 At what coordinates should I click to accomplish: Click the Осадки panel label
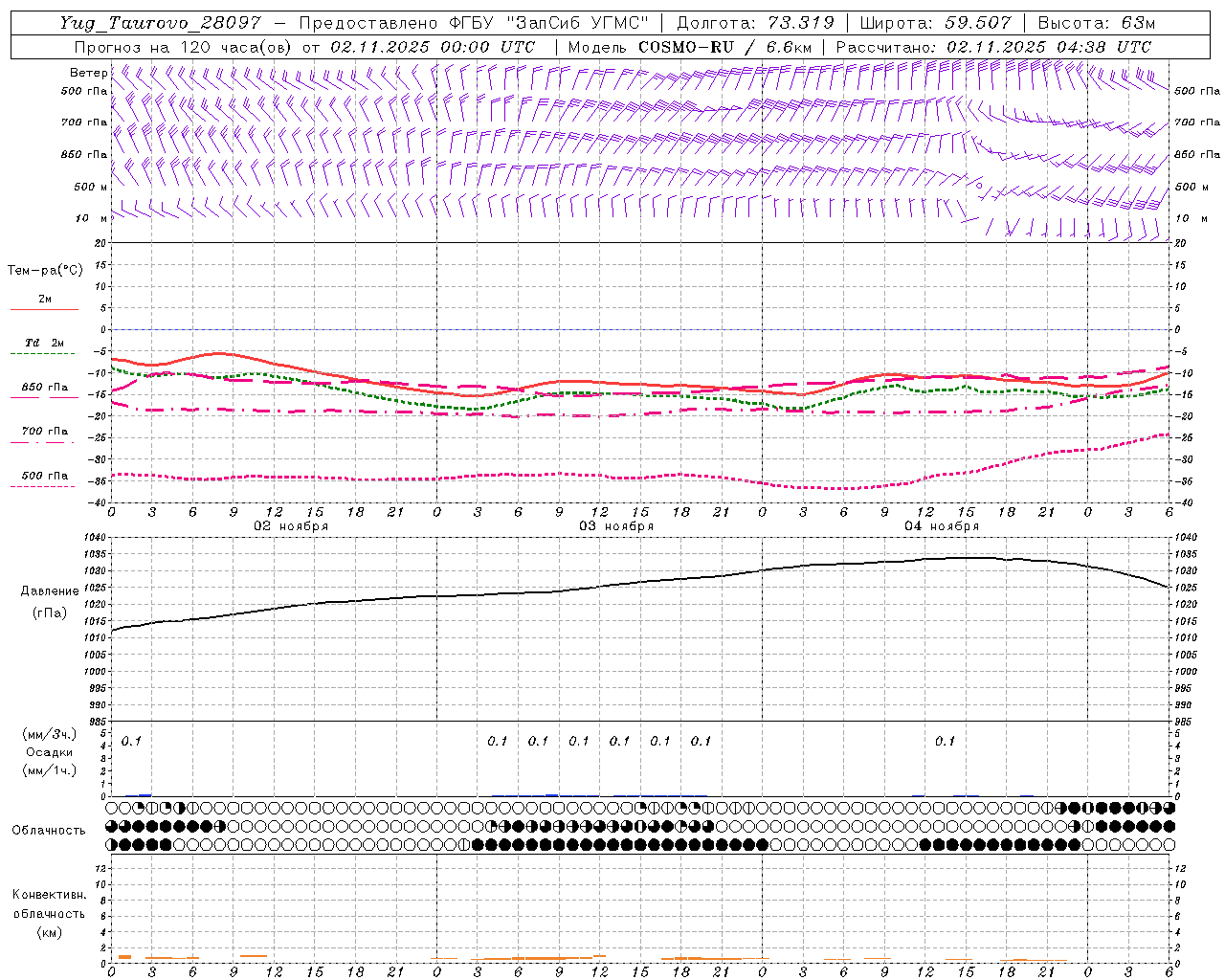pyautogui.click(x=50, y=752)
